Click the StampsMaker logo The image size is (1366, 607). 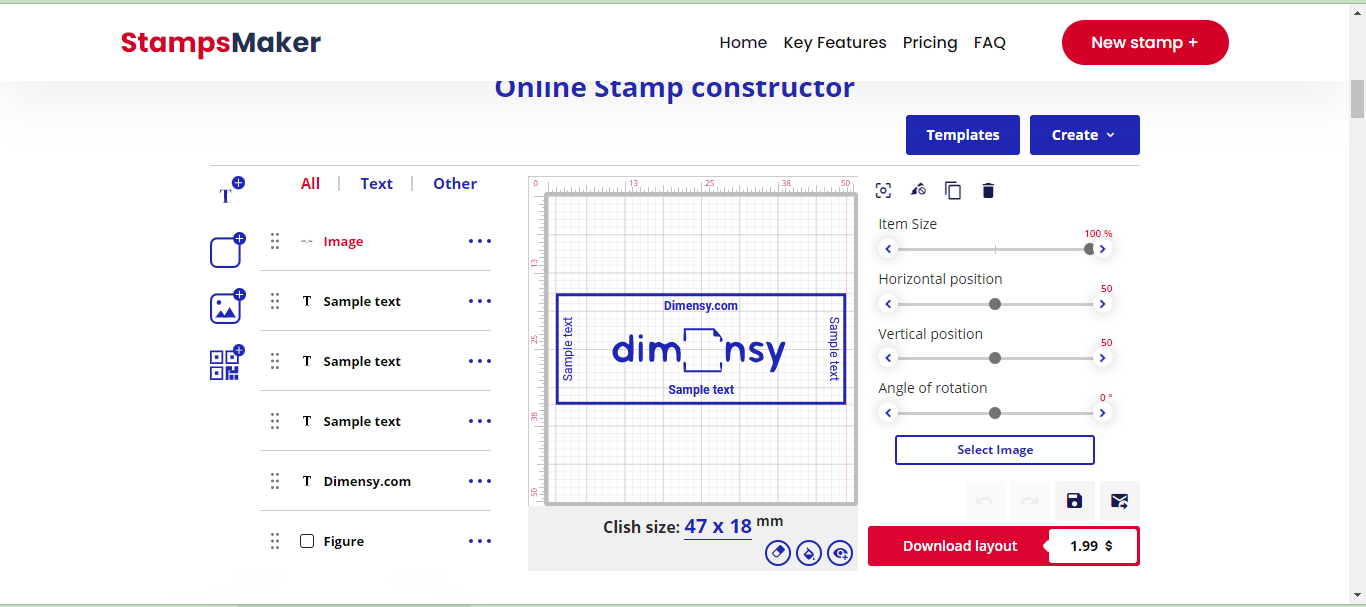point(221,43)
